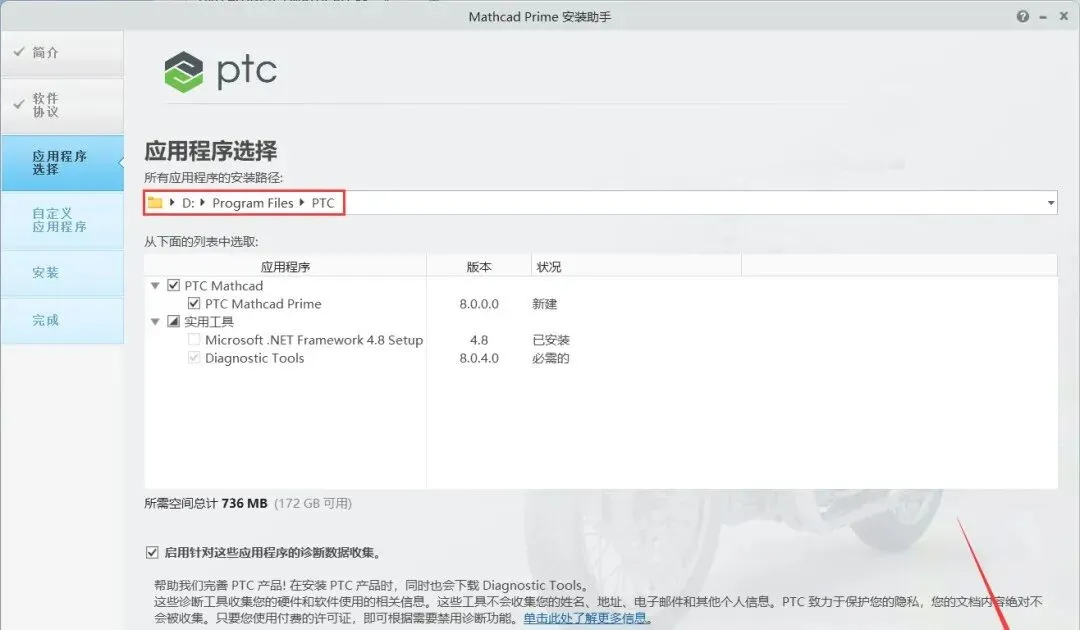Toggle the PTC Mathcad Prime checkbox
Screen dimensions: 1080x630
tap(194, 303)
